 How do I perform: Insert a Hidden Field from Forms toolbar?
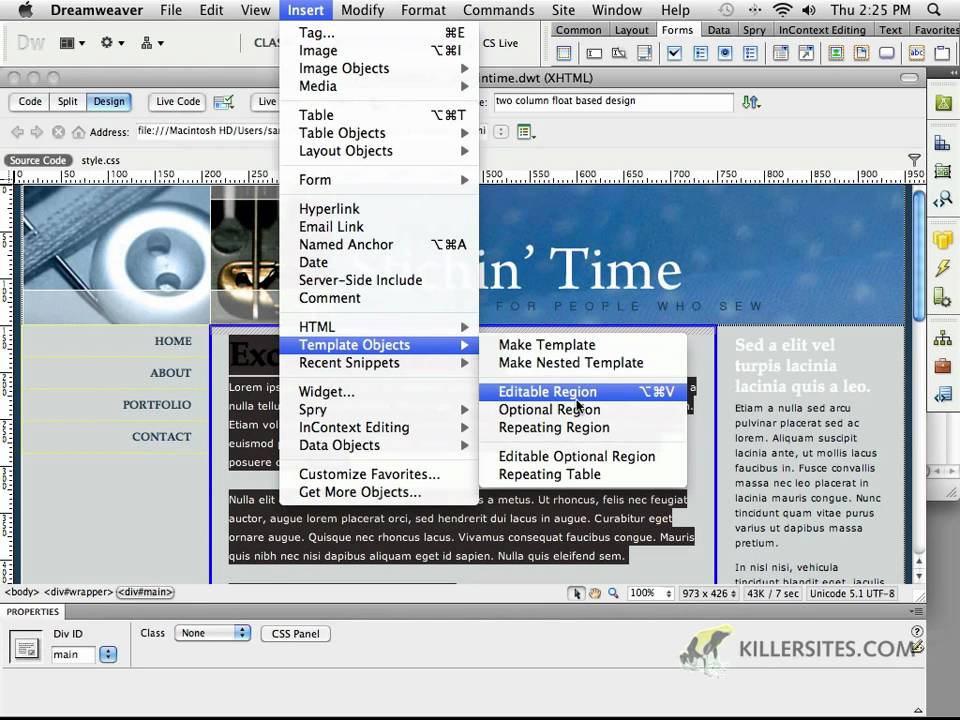pyautogui.click(x=619, y=53)
